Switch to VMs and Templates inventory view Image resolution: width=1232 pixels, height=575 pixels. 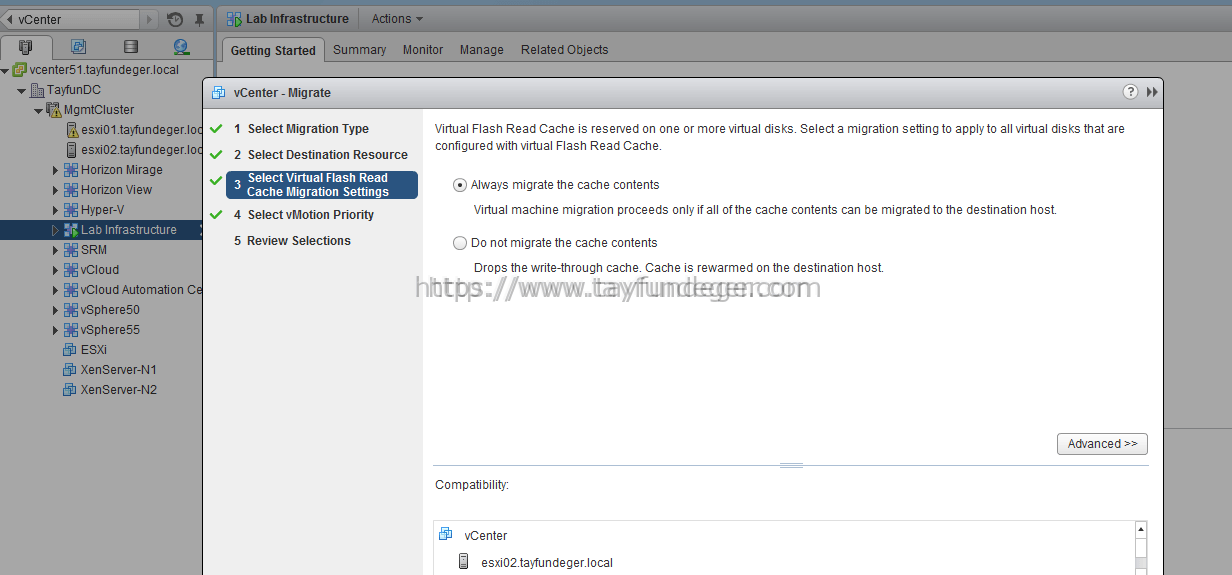pos(79,46)
